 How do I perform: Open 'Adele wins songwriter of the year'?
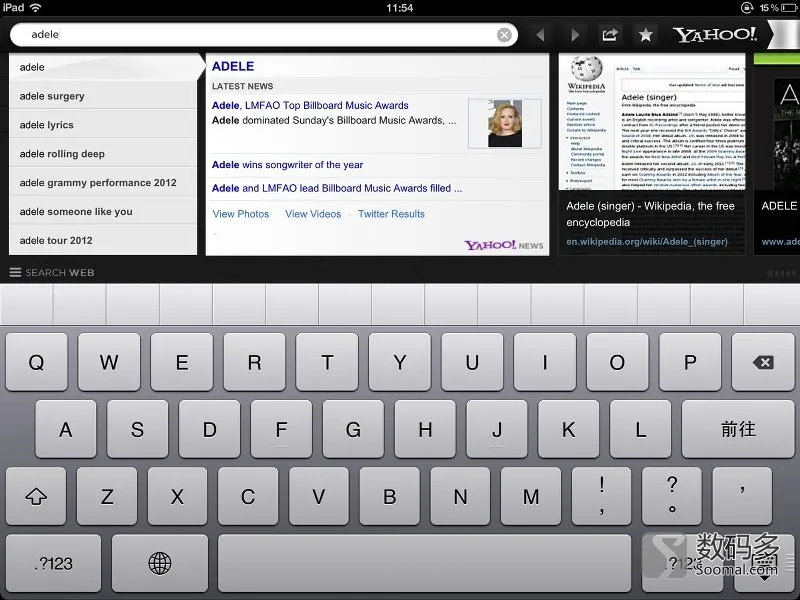point(287,165)
